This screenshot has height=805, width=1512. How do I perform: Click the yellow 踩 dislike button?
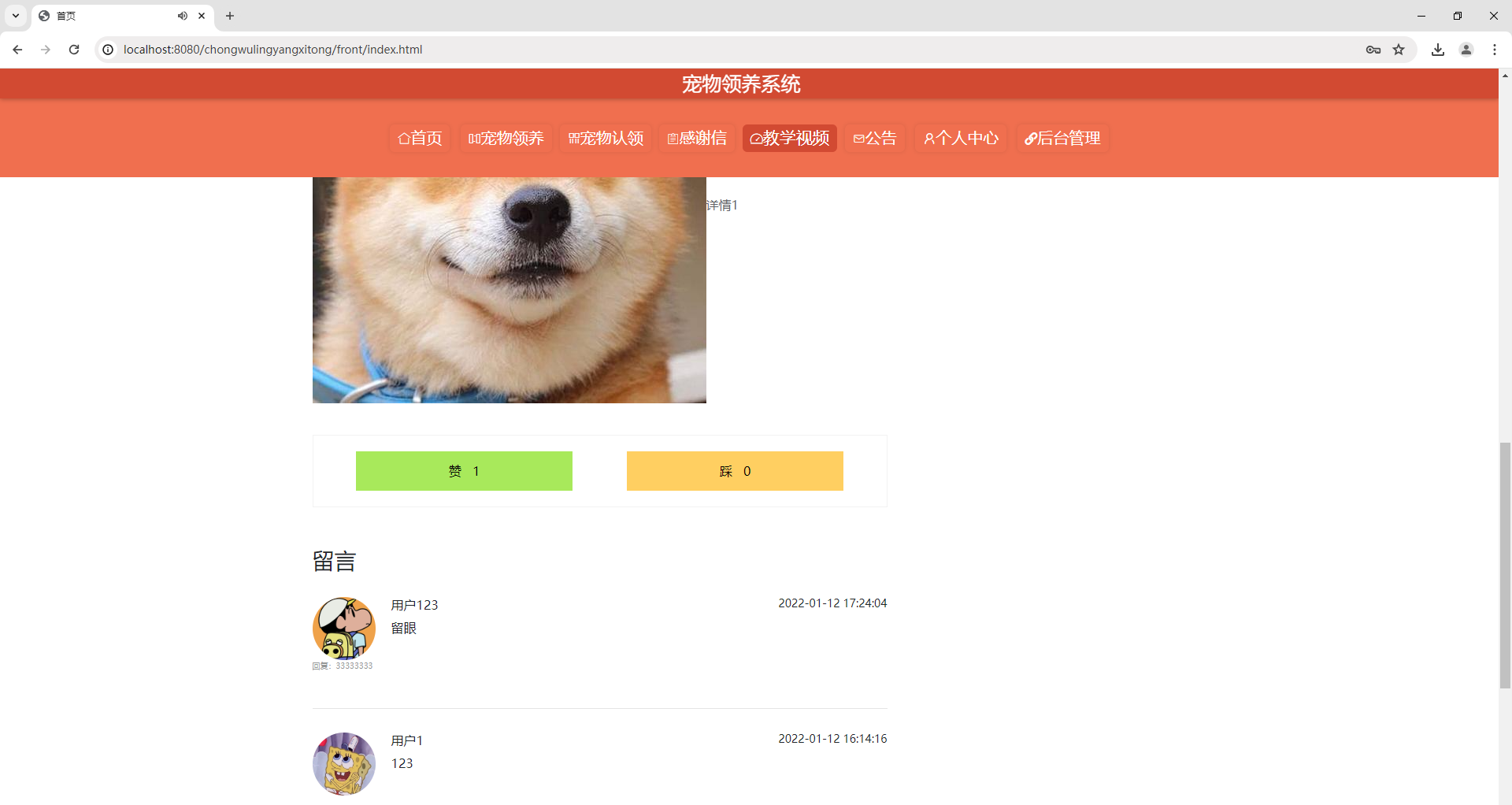coord(735,471)
